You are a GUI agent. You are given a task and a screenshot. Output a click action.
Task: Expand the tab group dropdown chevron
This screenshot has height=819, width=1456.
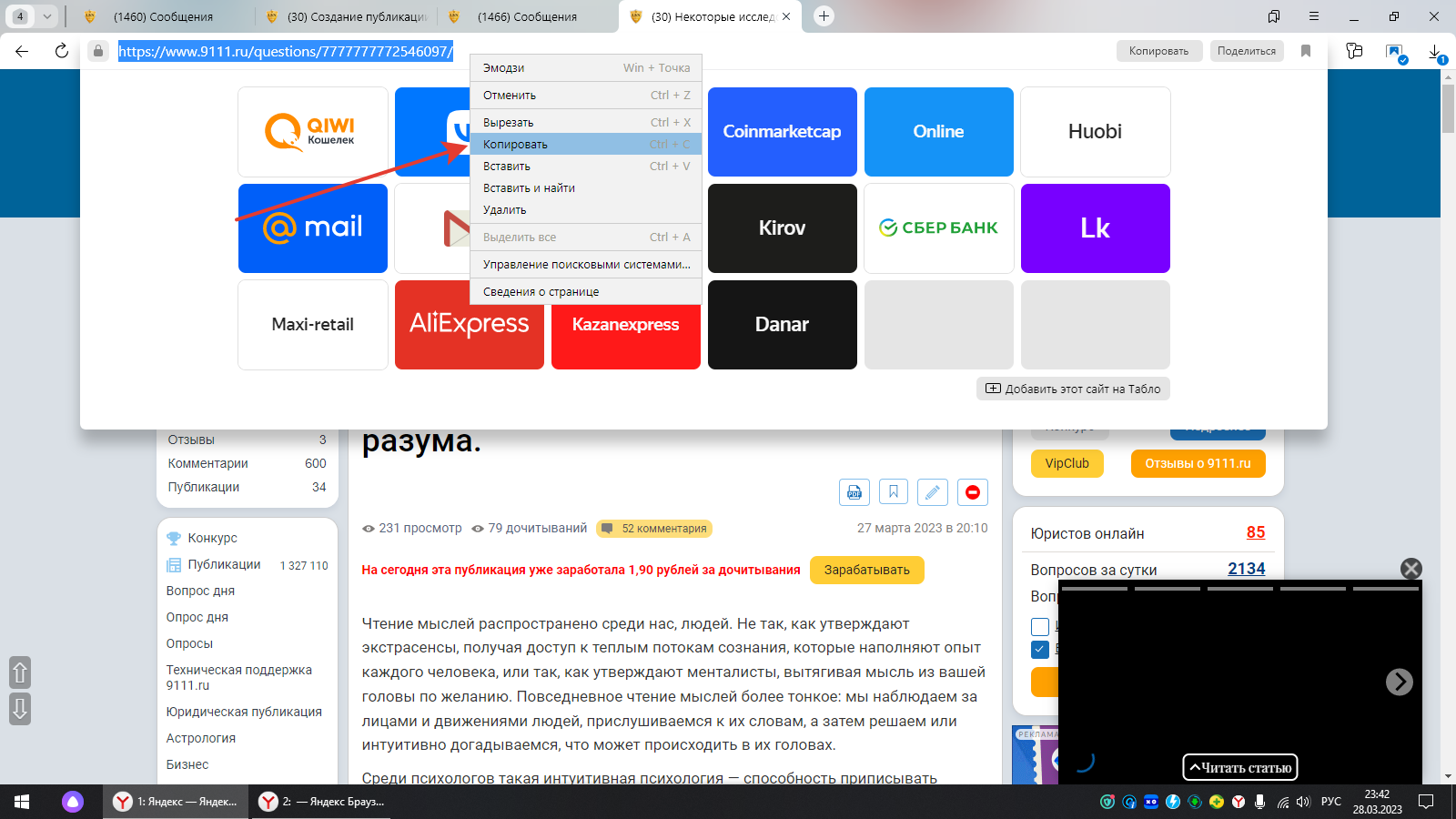tap(47, 16)
